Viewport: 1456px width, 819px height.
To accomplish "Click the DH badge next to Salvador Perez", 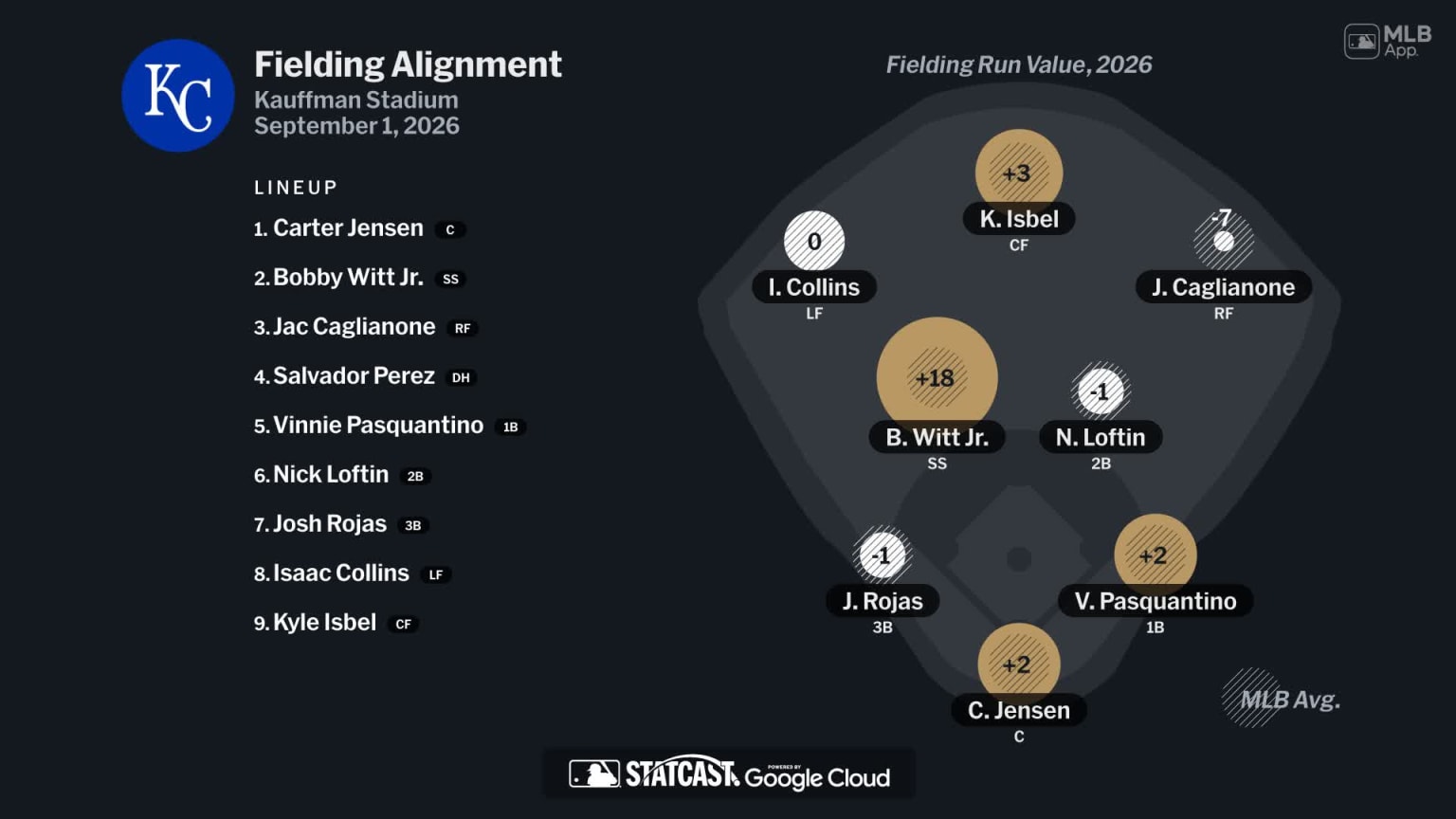I will (x=461, y=377).
